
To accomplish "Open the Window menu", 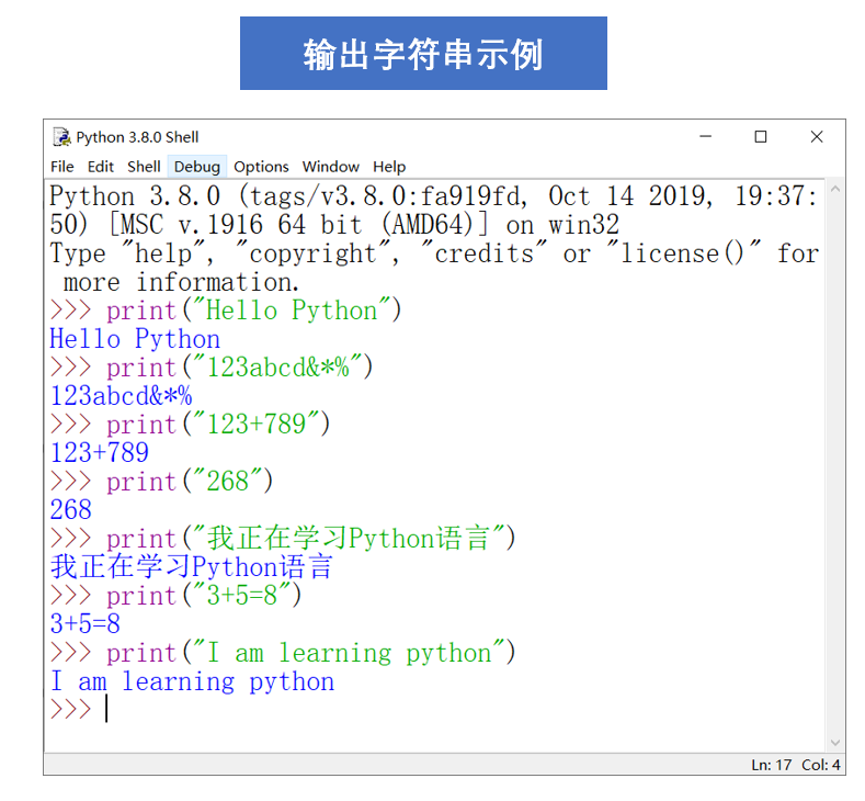I will pyautogui.click(x=330, y=167).
